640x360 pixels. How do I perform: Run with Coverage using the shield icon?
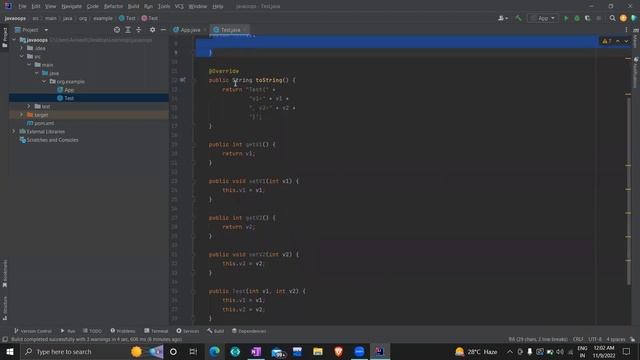point(588,18)
